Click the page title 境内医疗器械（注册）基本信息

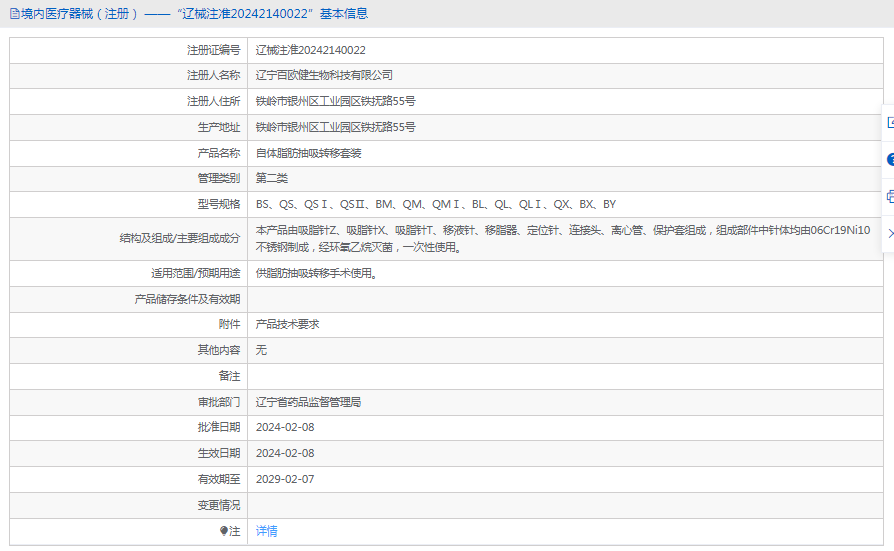coord(194,14)
